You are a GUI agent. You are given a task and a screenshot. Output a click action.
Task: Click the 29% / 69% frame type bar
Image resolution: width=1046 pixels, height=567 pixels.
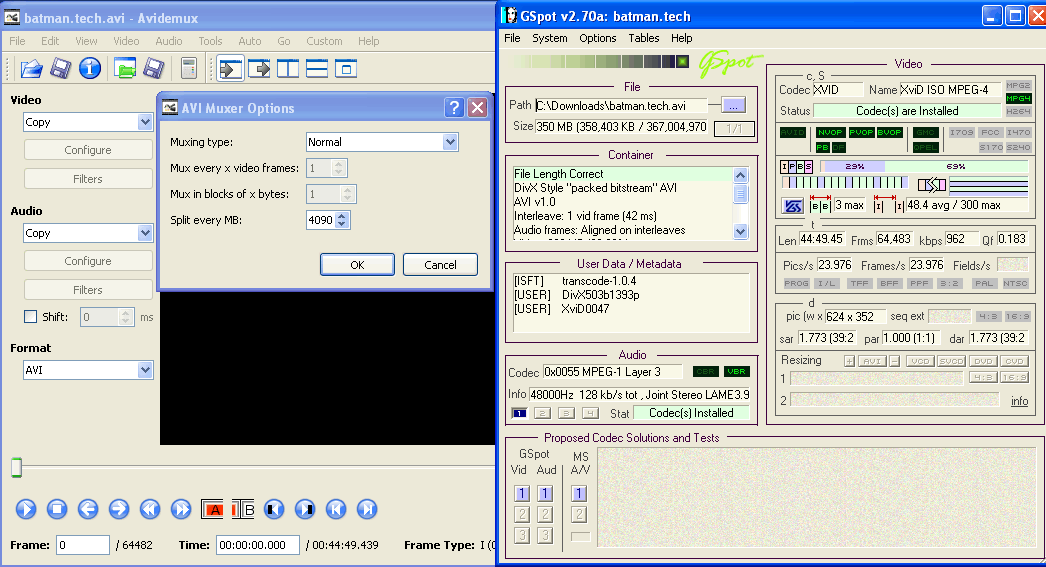tap(924, 166)
